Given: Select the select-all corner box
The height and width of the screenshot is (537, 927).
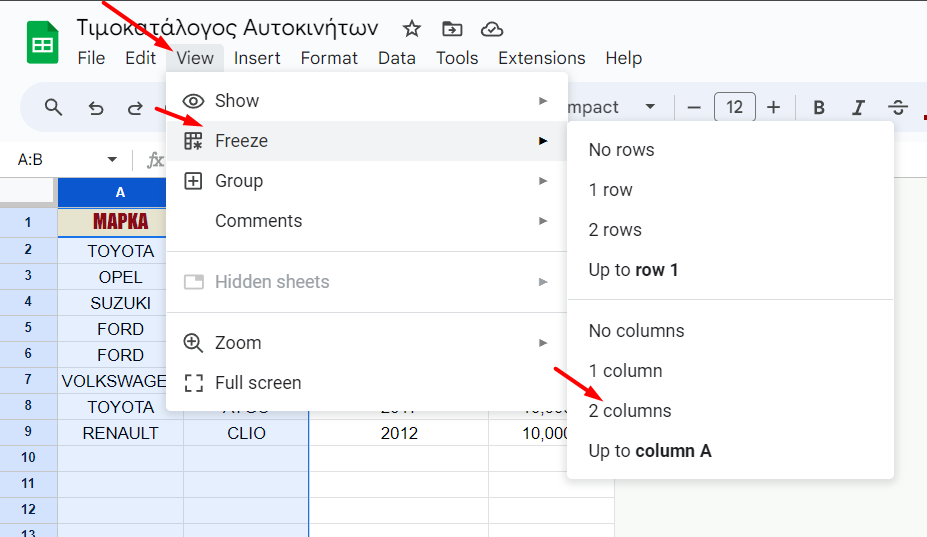Looking at the screenshot, I should click(28, 192).
